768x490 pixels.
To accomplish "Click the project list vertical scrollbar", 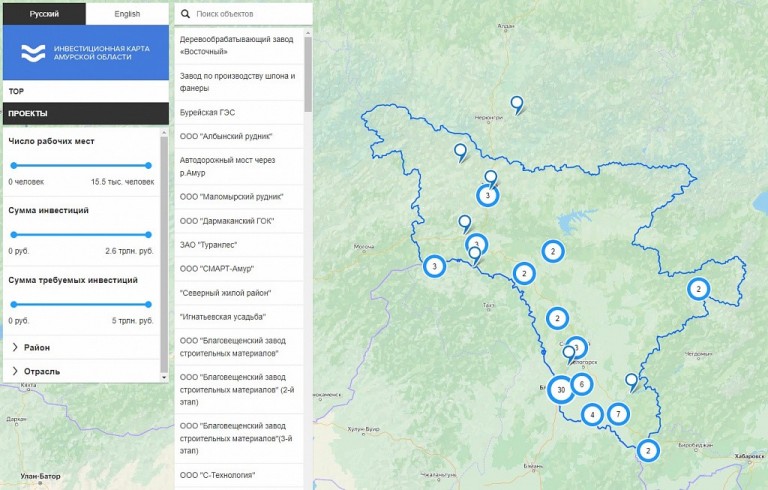I will (x=308, y=70).
